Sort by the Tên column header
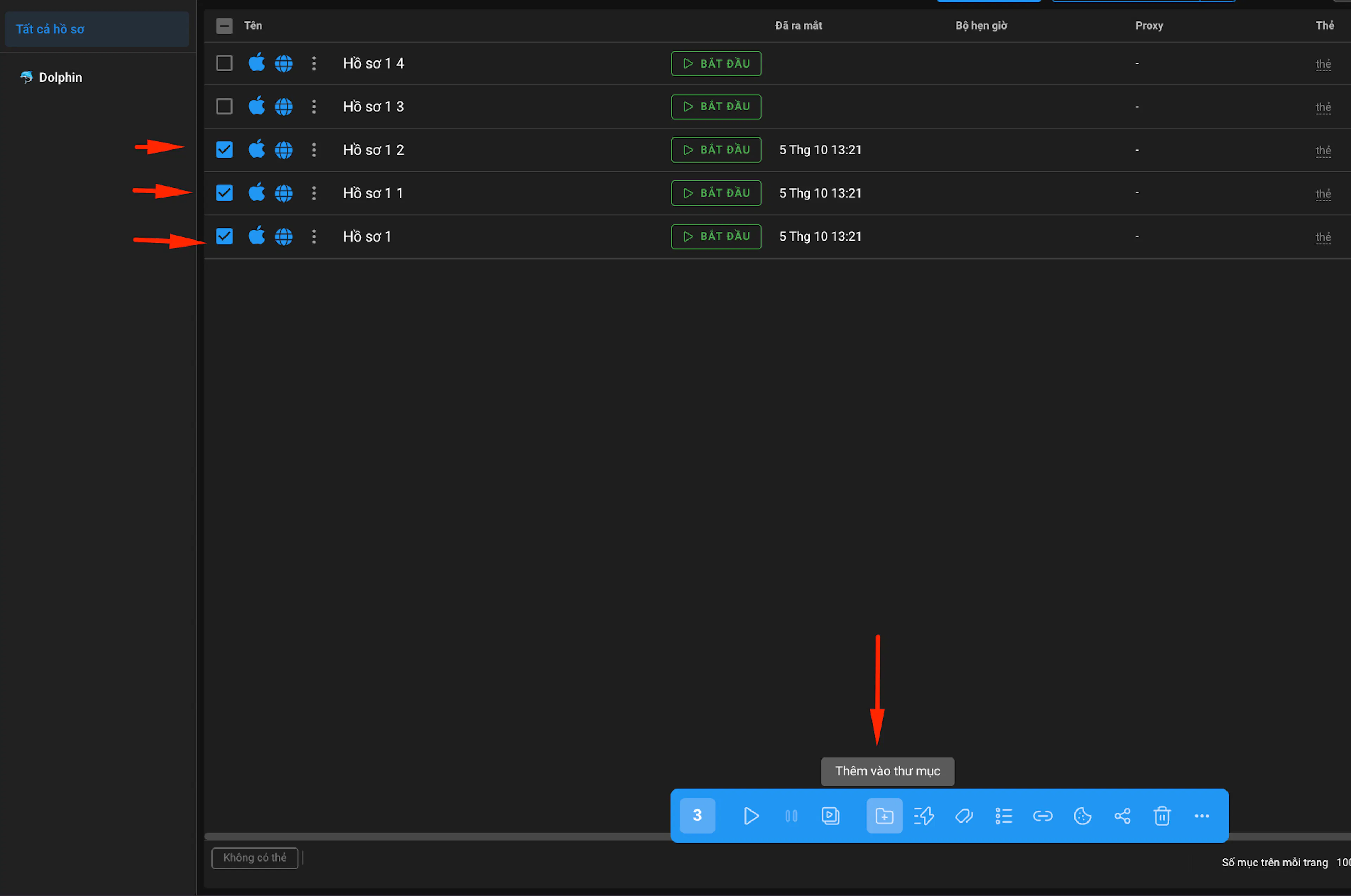 [x=253, y=26]
